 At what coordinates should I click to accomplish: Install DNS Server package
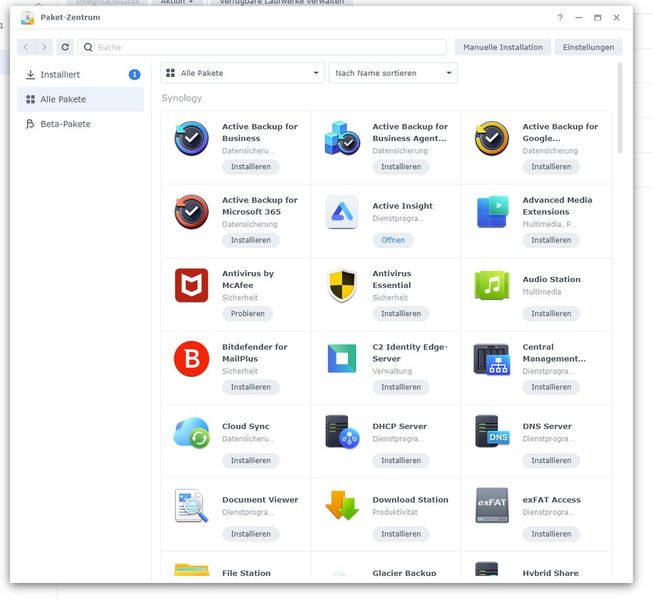coord(551,461)
